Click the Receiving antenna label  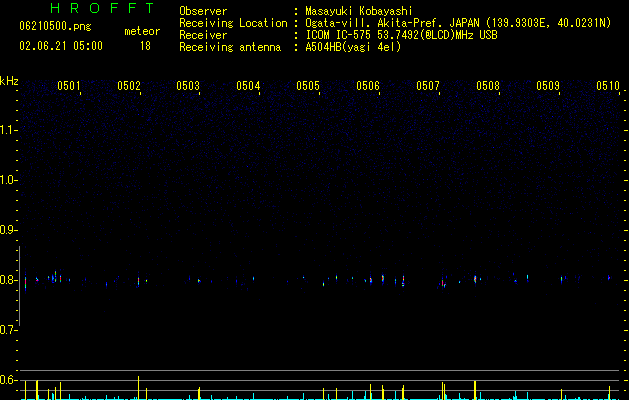(x=230, y=47)
